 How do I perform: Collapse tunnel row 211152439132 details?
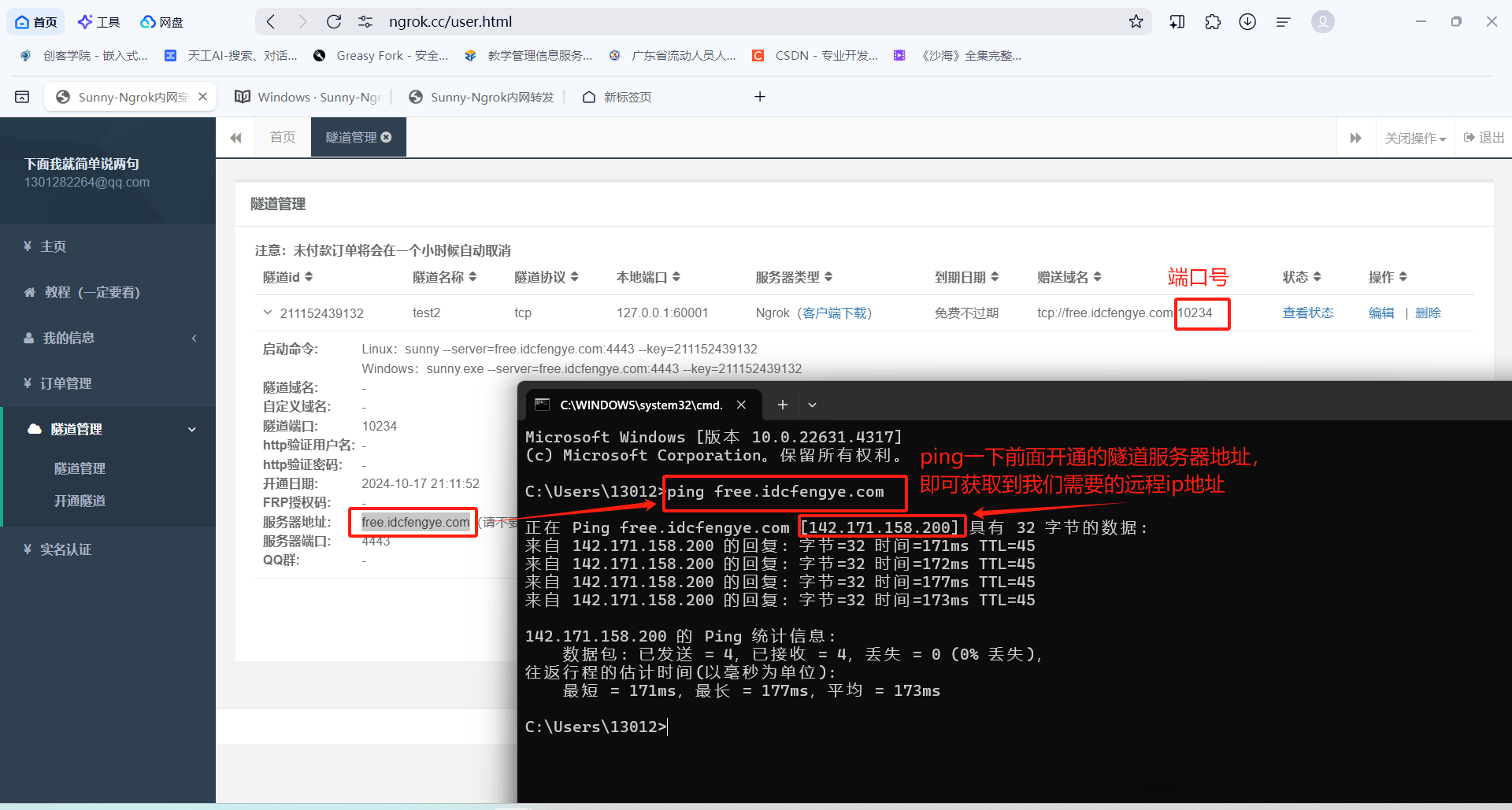267,313
